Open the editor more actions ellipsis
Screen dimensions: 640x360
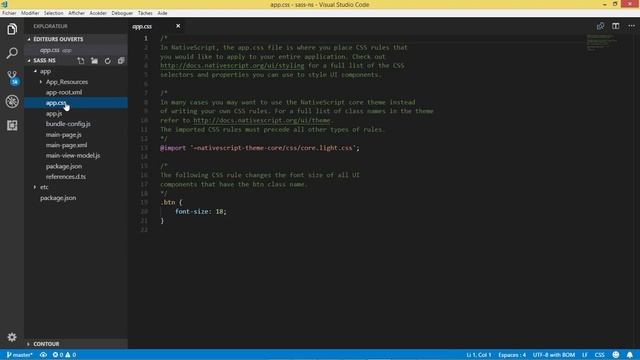(631, 26)
